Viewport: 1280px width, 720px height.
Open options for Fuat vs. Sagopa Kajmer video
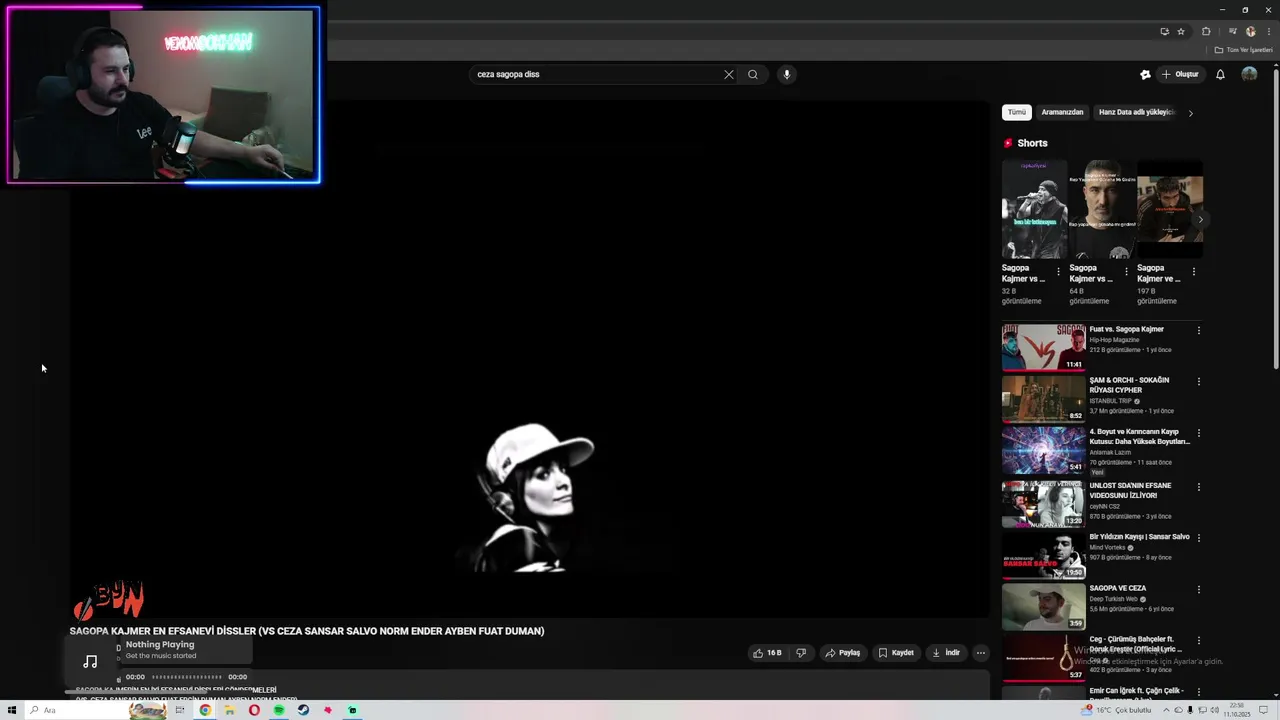(x=1199, y=330)
